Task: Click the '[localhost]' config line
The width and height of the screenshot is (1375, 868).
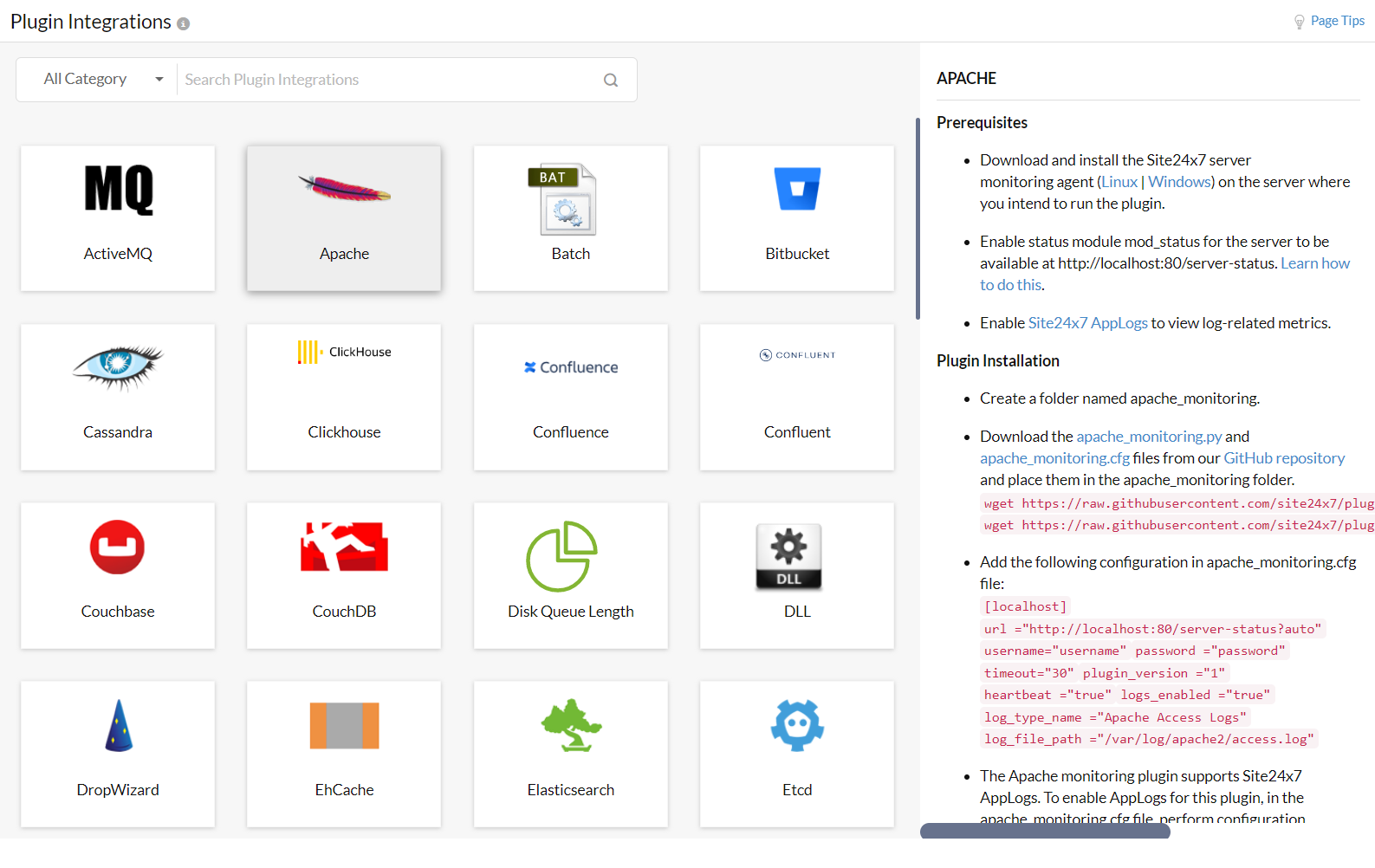Action: tap(1026, 606)
